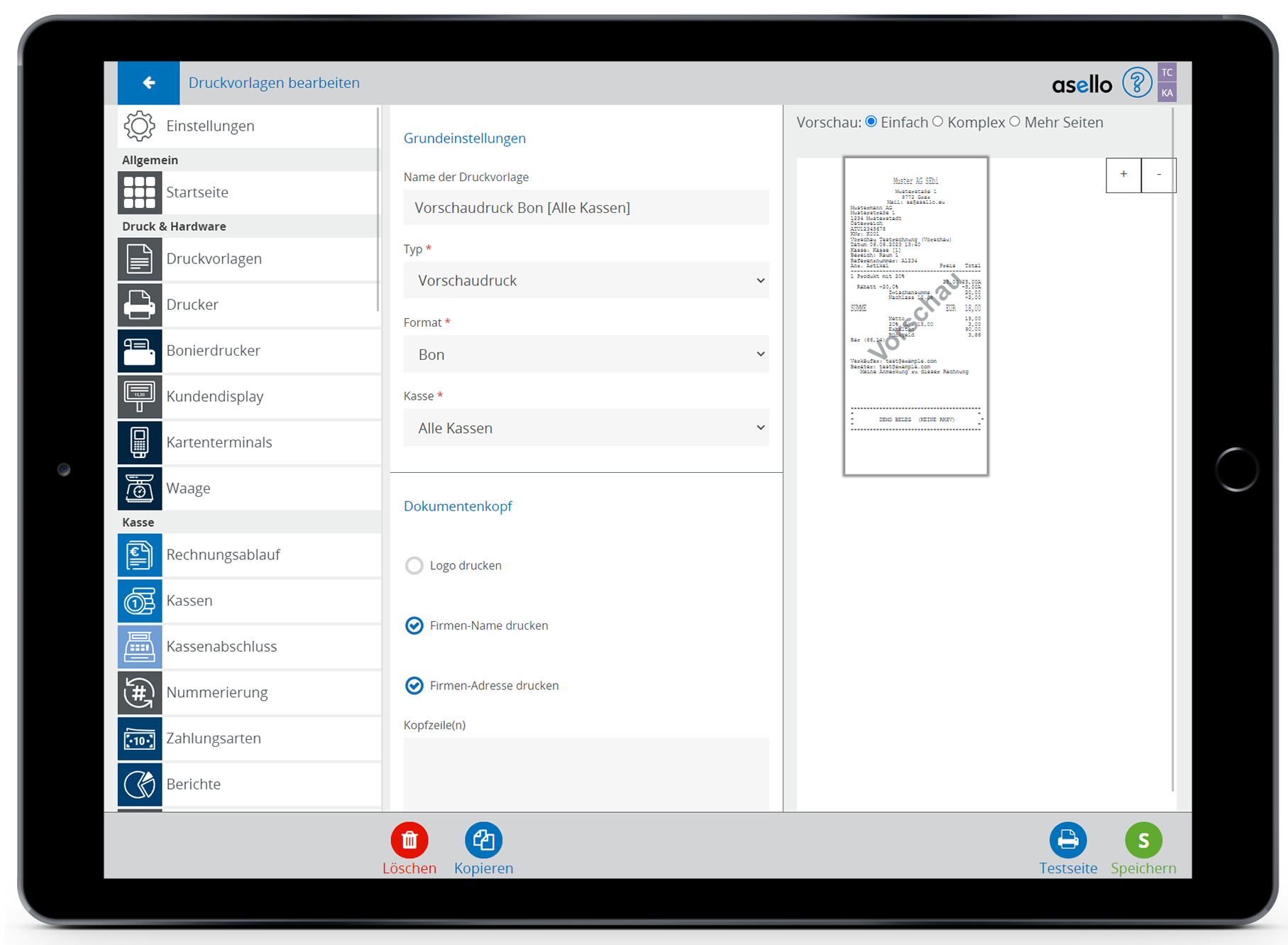Click the Löschen trash icon
The width and height of the screenshot is (1288, 945).
[x=409, y=841]
